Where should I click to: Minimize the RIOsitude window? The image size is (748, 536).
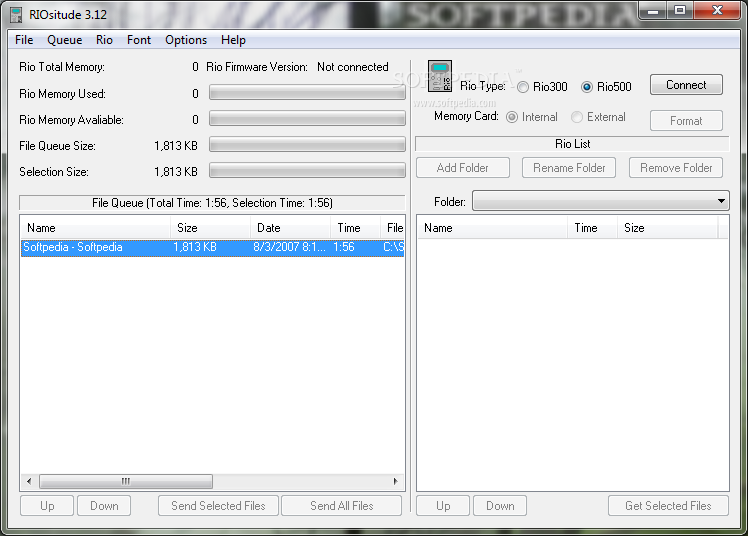(x=654, y=11)
